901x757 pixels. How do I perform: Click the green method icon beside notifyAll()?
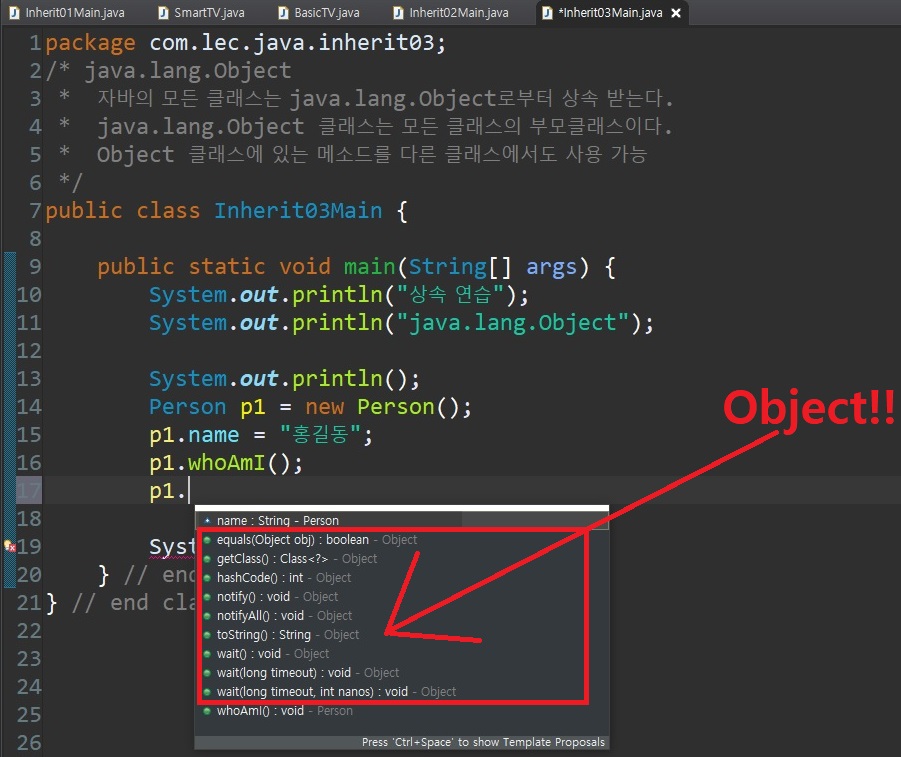(207, 616)
